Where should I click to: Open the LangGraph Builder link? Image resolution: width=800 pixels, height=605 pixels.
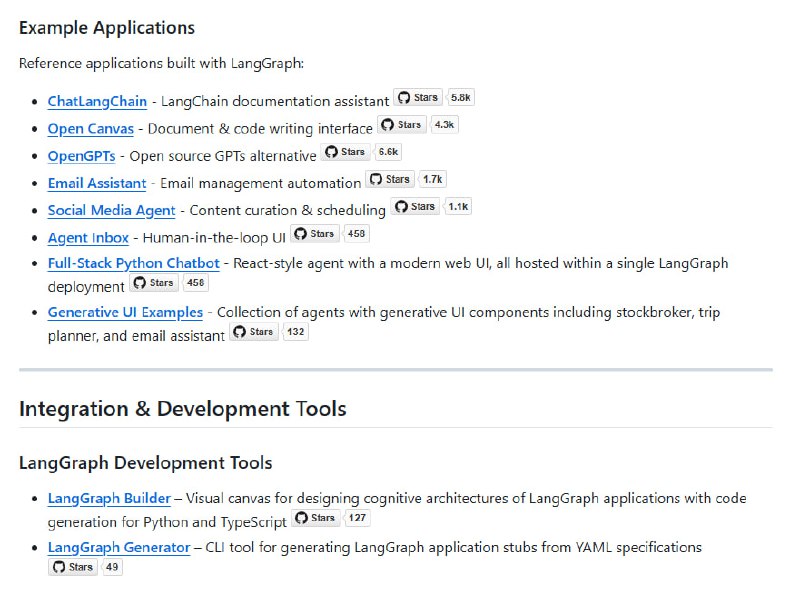(109, 498)
